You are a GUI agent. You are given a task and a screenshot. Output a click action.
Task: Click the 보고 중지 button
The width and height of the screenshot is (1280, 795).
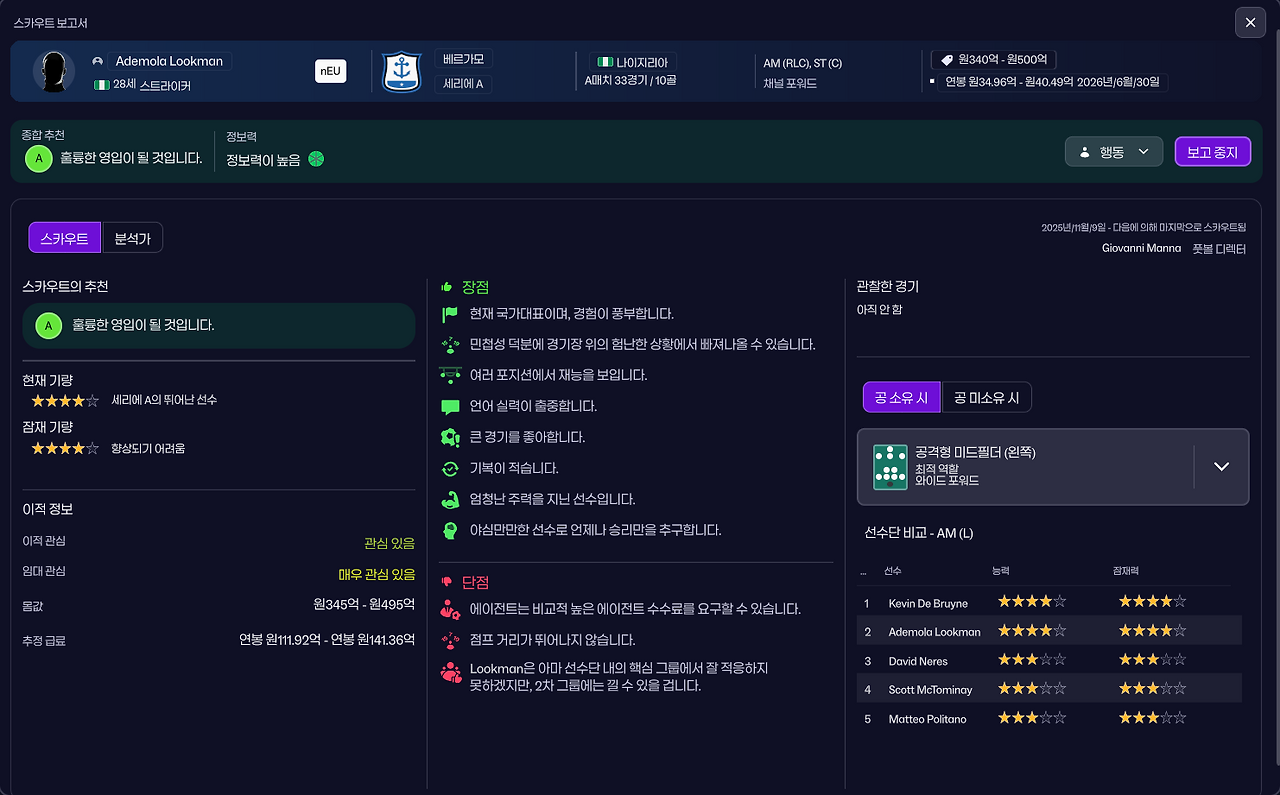[1213, 152]
